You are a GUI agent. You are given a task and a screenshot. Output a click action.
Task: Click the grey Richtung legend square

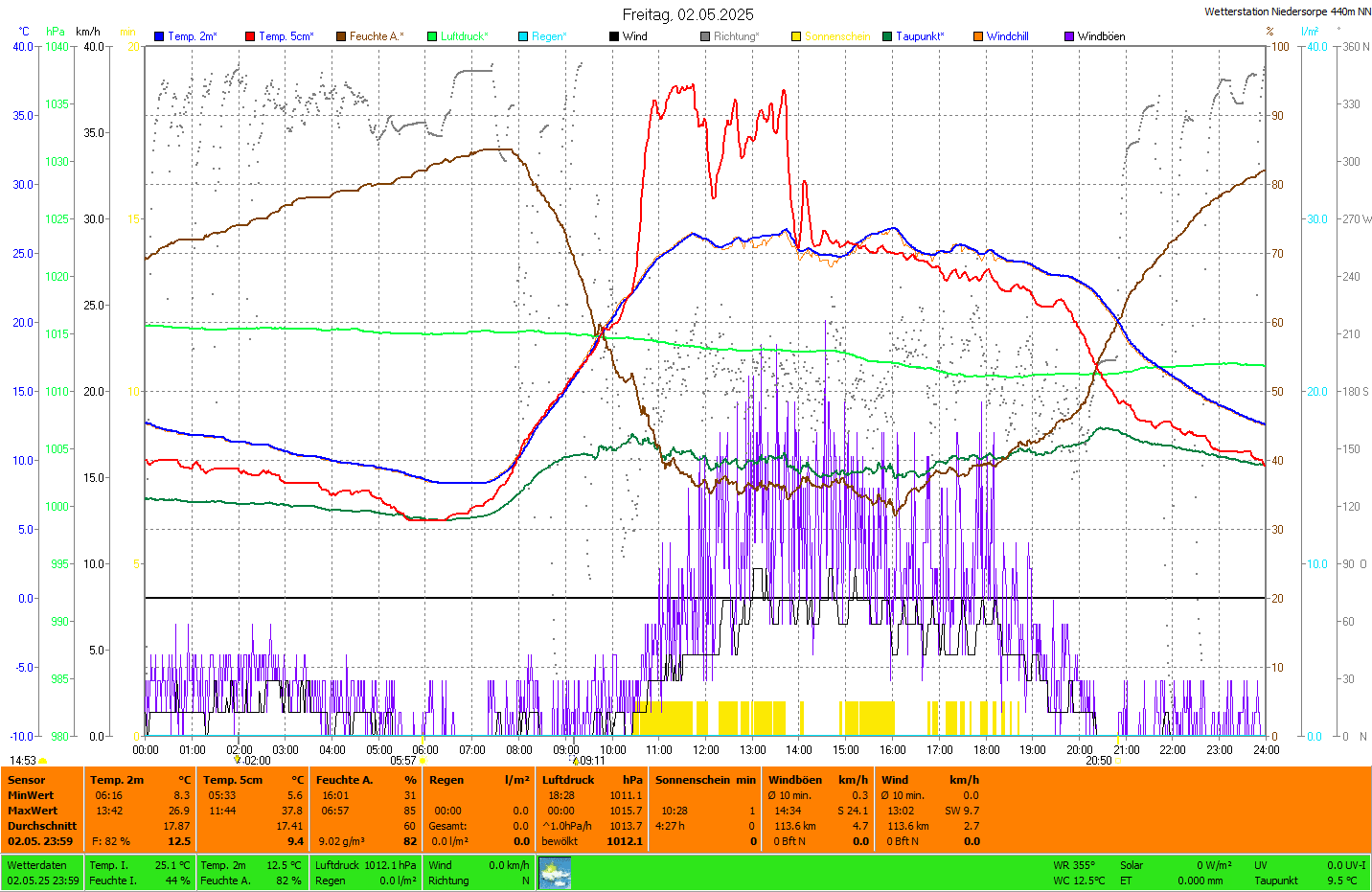click(x=705, y=36)
